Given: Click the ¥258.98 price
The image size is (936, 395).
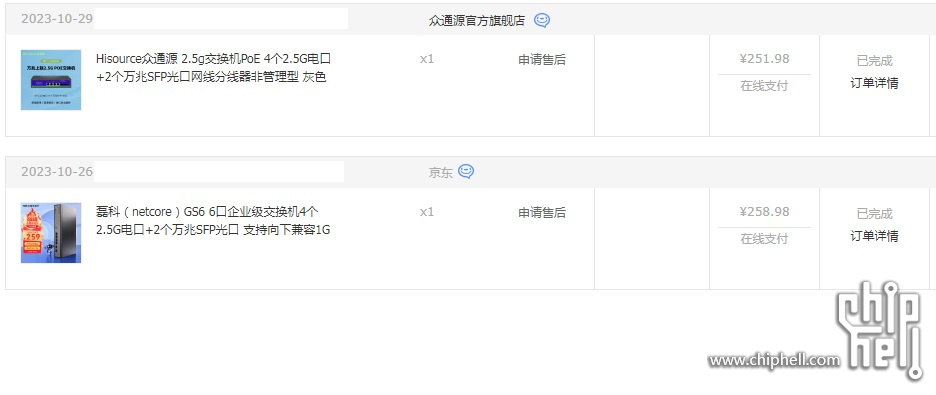Looking at the screenshot, I should [x=765, y=211].
